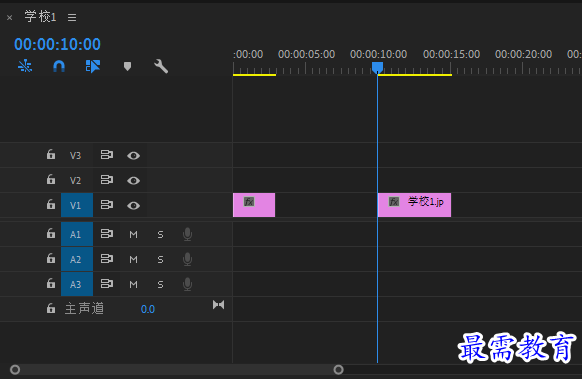Click voice-over record mic on A3
582x379 pixels.
click(187, 284)
